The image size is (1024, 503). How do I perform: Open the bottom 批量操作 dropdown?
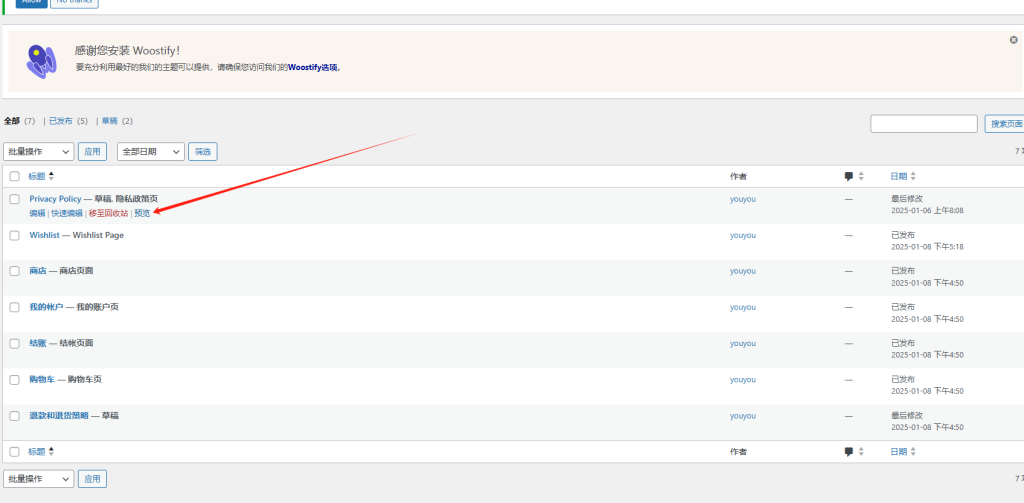point(39,479)
